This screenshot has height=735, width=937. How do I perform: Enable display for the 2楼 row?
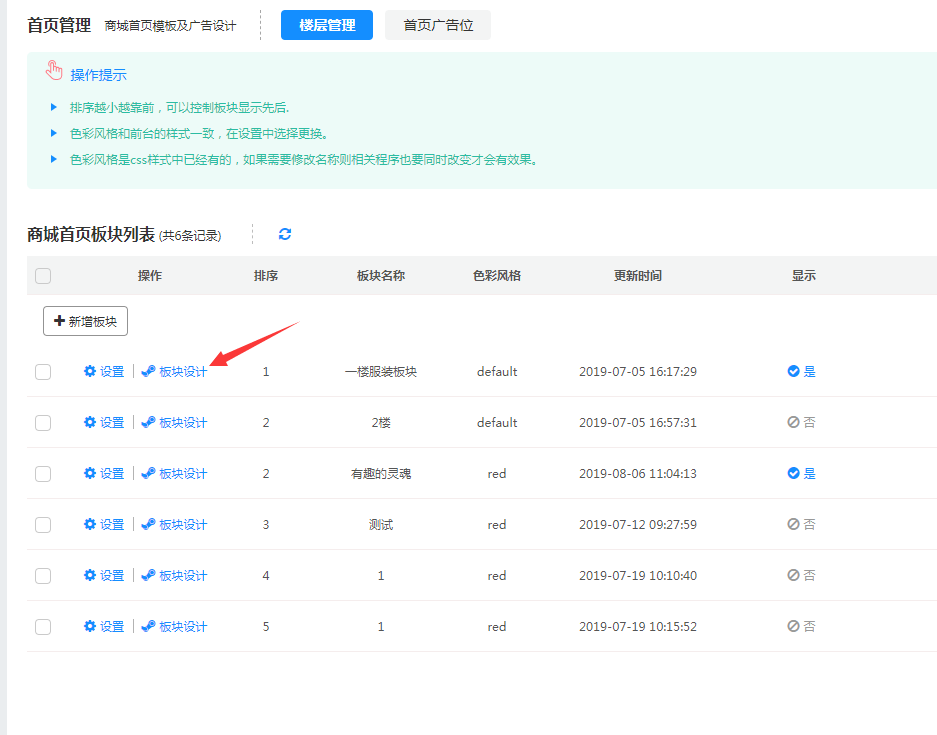pyautogui.click(x=801, y=422)
